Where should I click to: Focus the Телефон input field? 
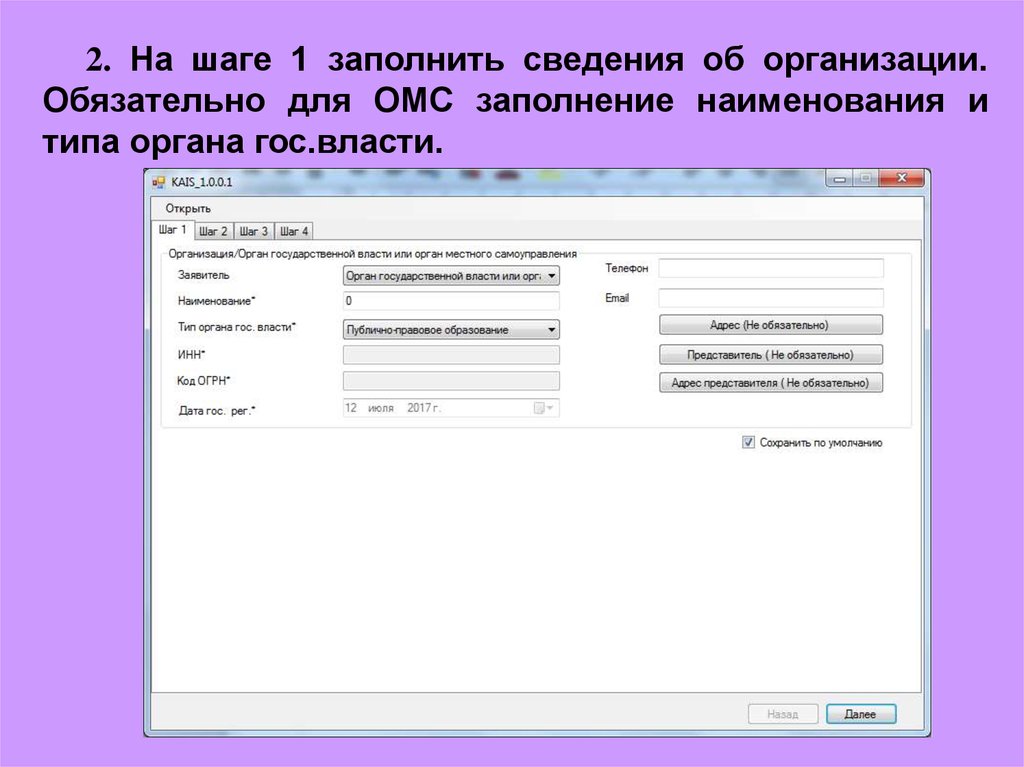771,268
